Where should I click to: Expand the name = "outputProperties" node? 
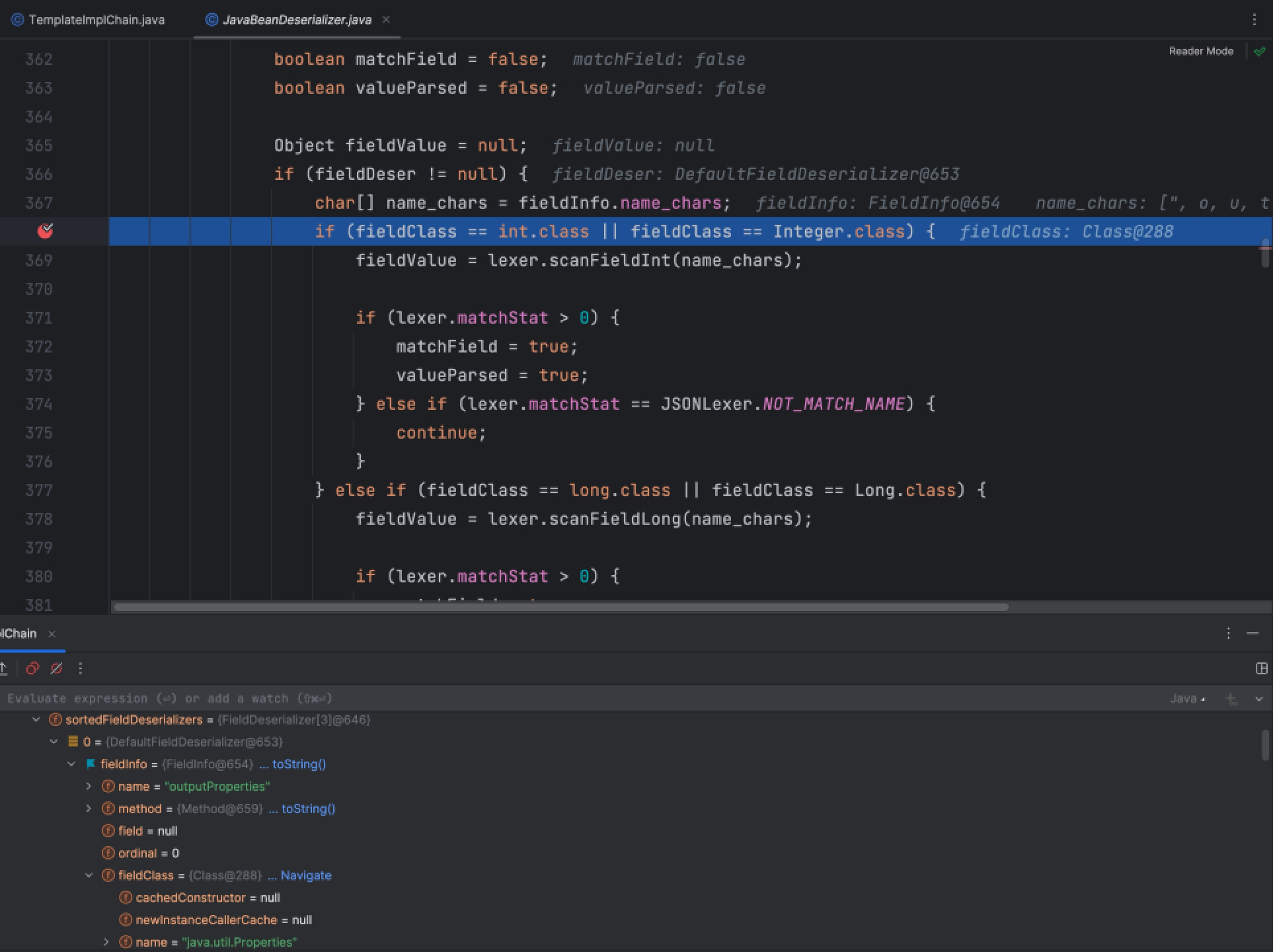pos(89,786)
